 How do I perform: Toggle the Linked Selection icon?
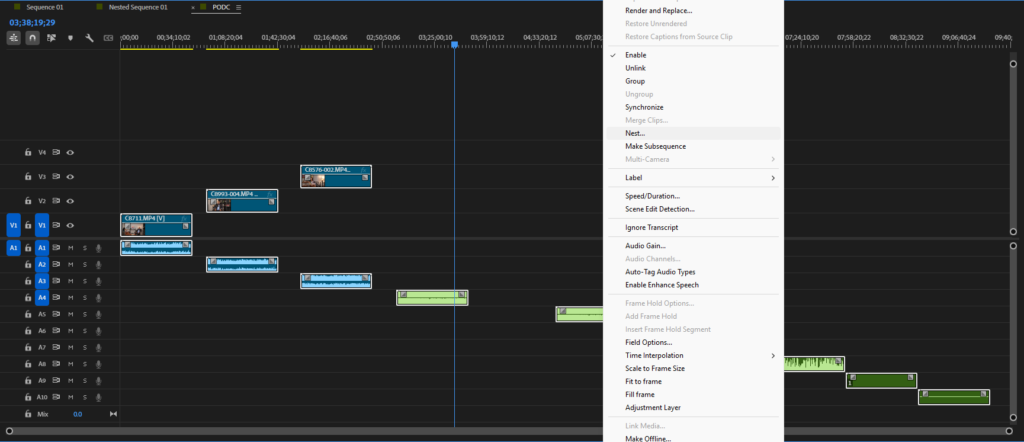pos(52,38)
